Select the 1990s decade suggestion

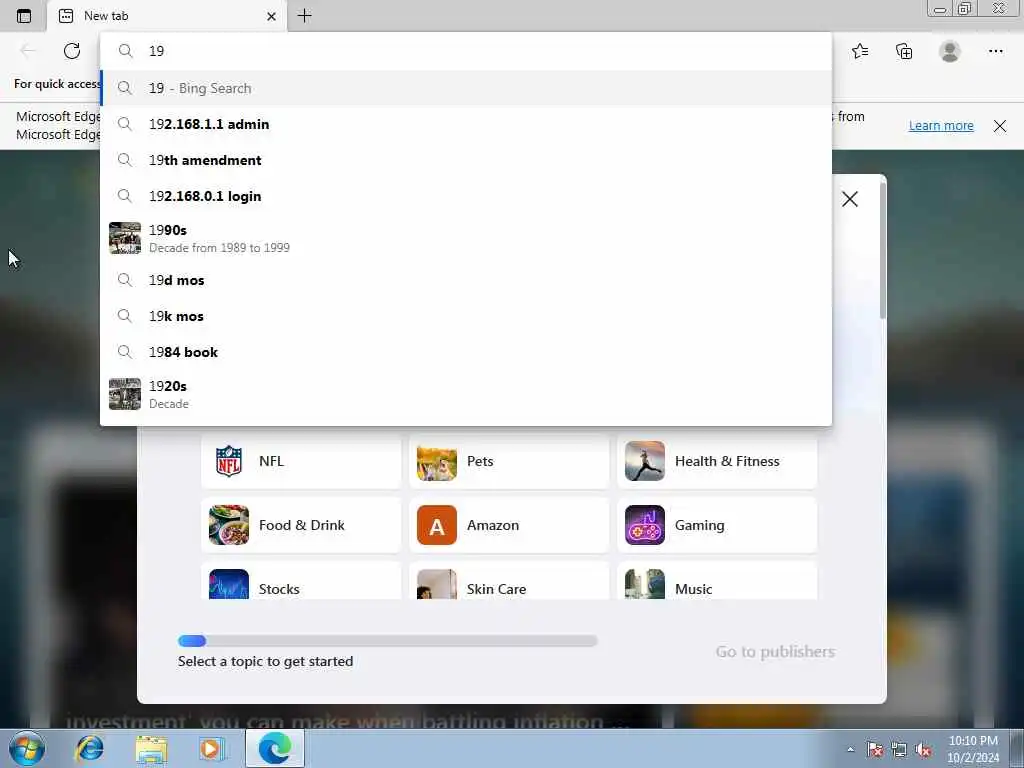[466, 238]
